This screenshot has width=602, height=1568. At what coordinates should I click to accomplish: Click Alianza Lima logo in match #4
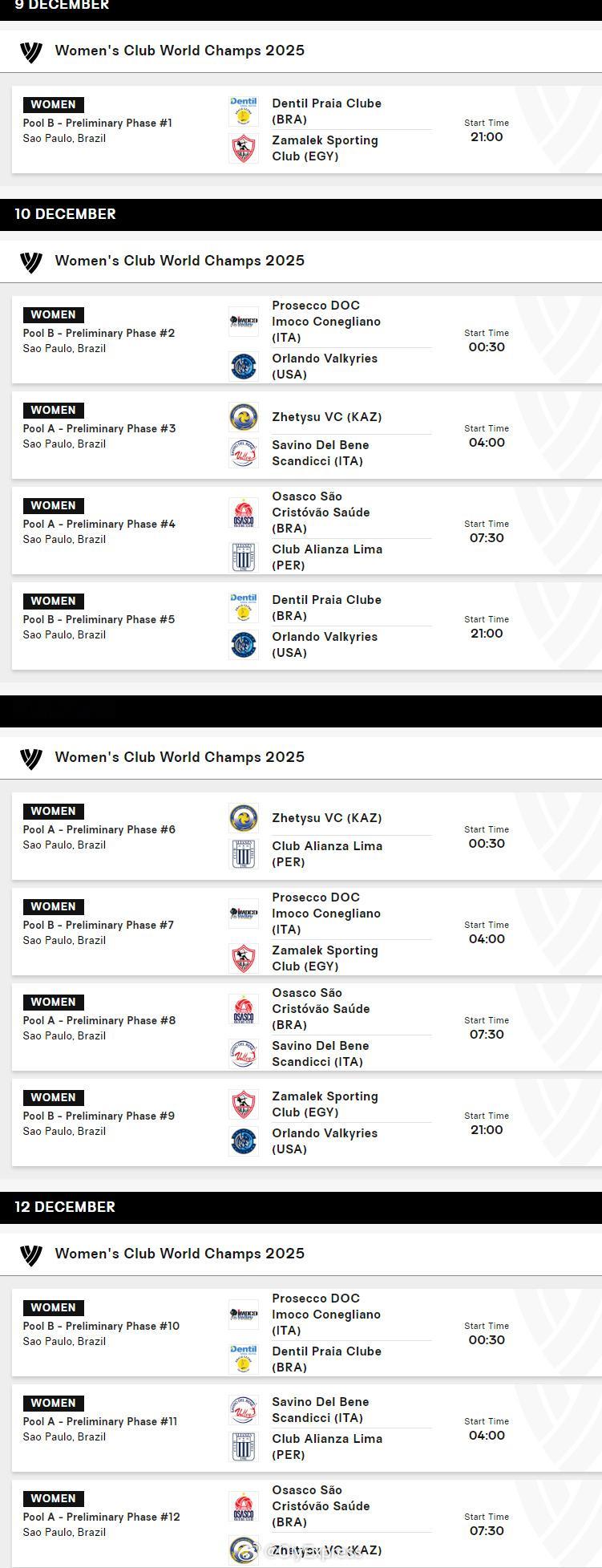point(244,557)
